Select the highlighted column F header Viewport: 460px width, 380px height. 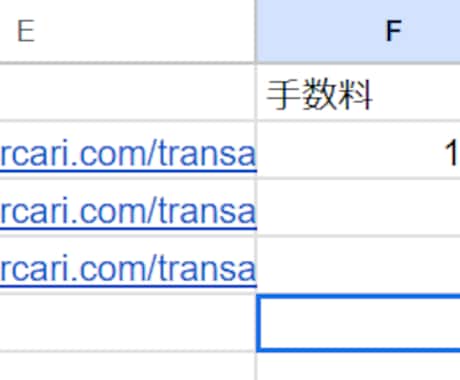click(358, 31)
